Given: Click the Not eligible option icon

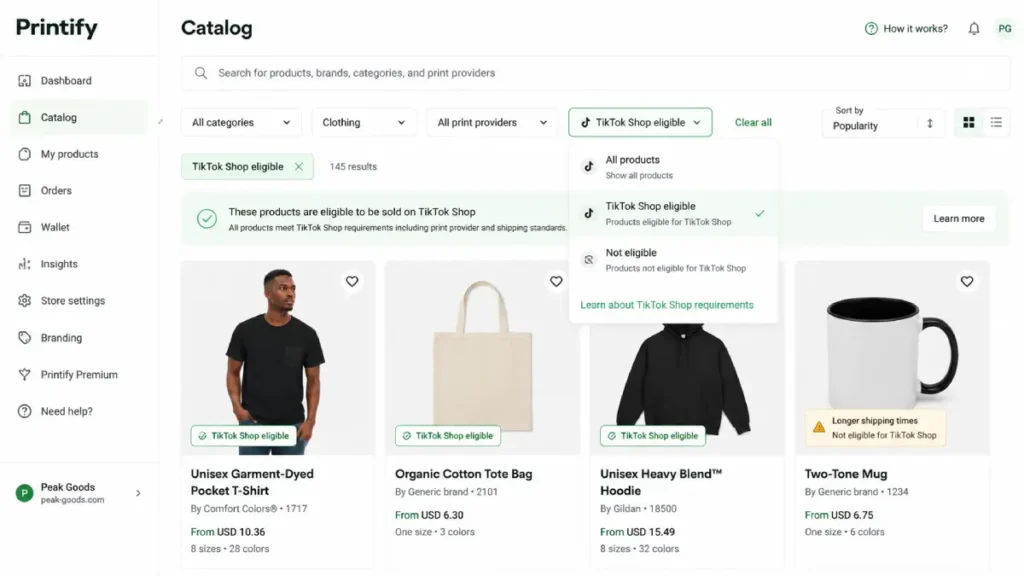Looking at the screenshot, I should (588, 260).
